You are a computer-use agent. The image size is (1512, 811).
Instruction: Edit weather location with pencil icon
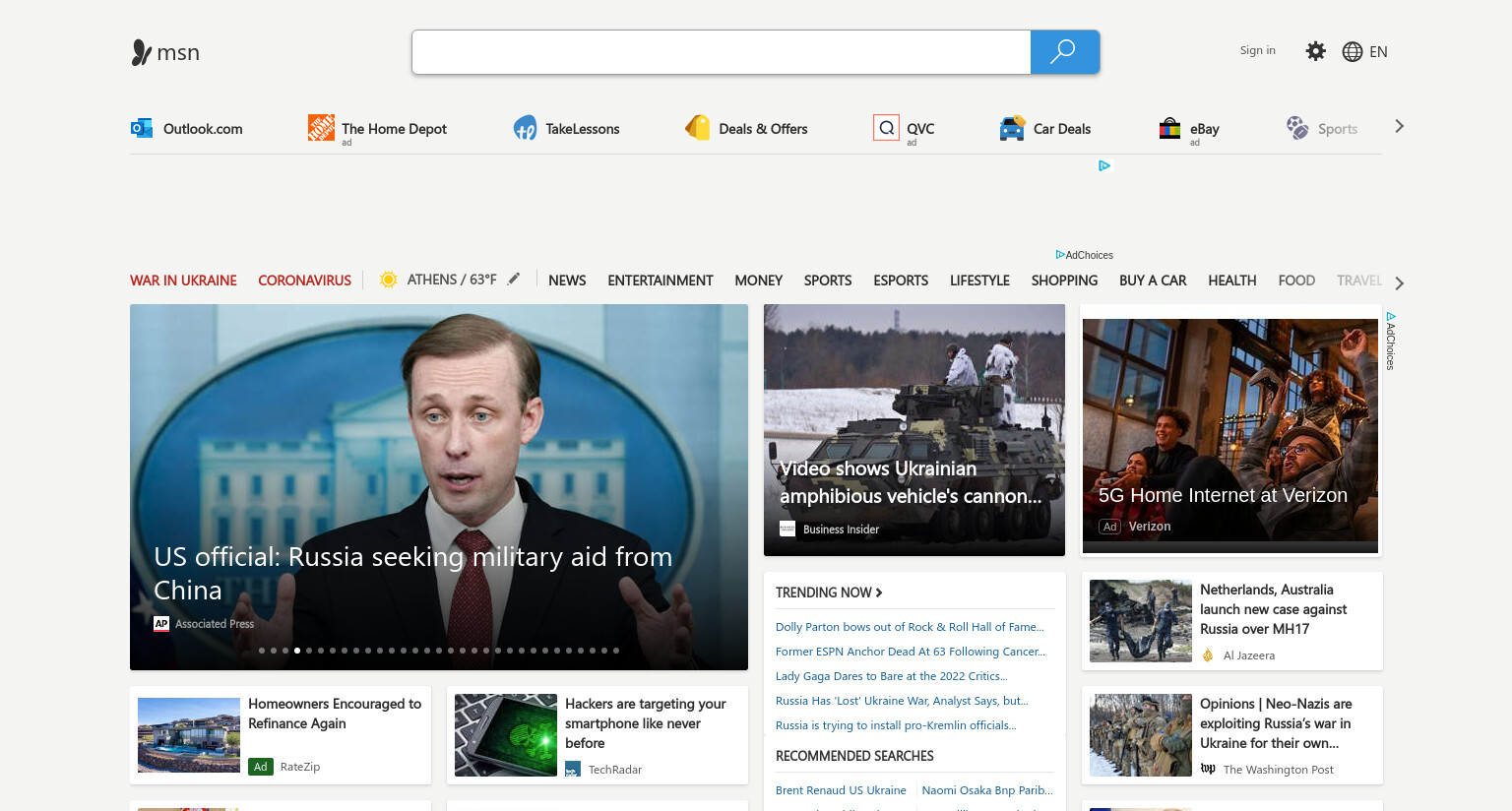pos(513,280)
